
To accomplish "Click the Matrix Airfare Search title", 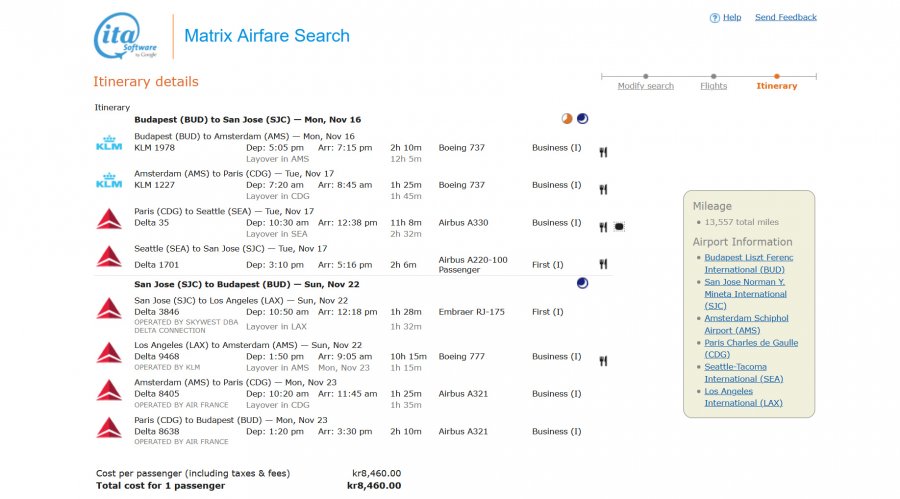I will point(267,36).
